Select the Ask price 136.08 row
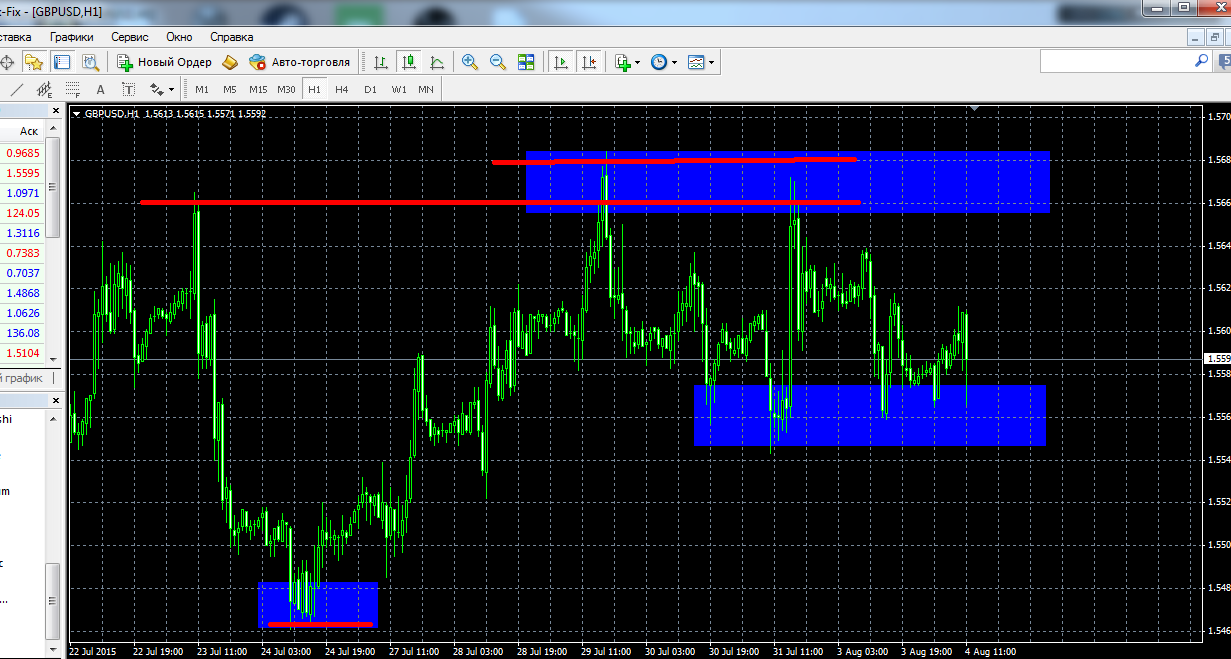Image resolution: width=1231 pixels, height=659 pixels. point(23,333)
